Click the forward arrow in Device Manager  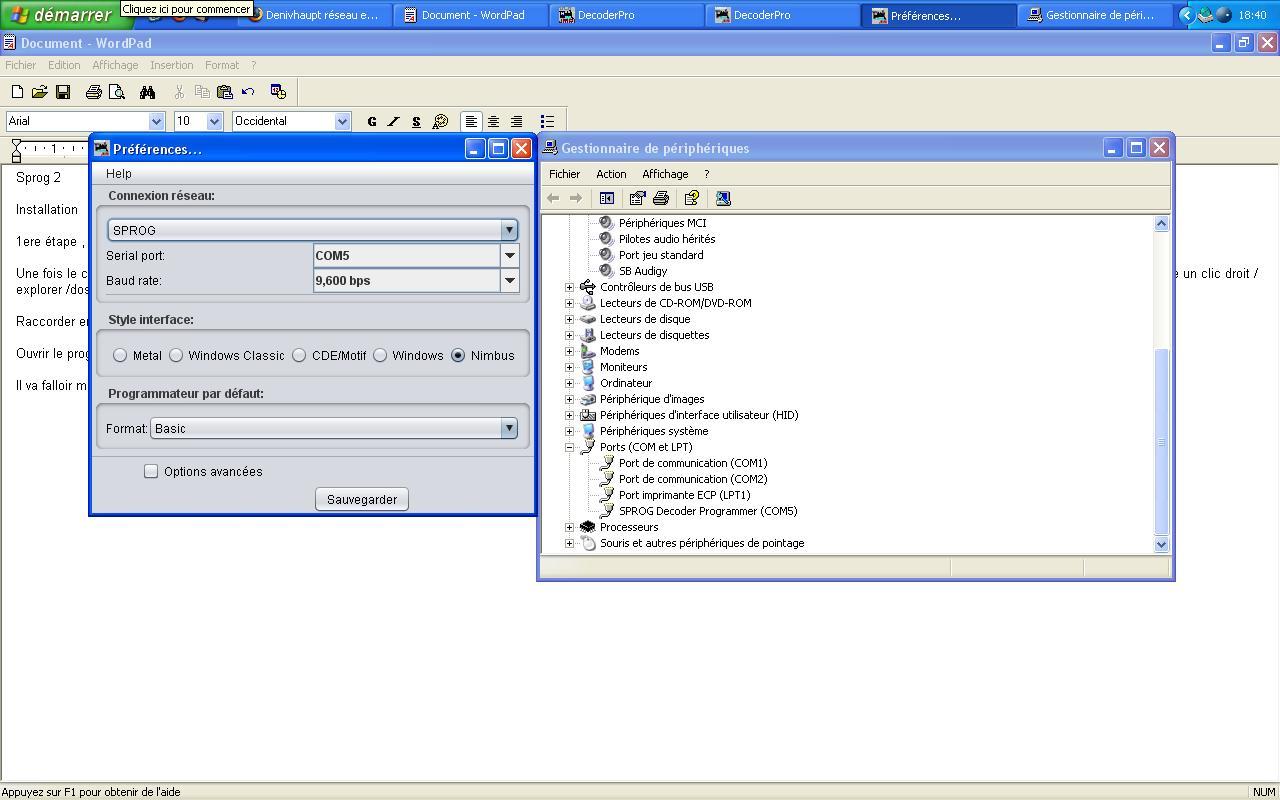(x=576, y=198)
